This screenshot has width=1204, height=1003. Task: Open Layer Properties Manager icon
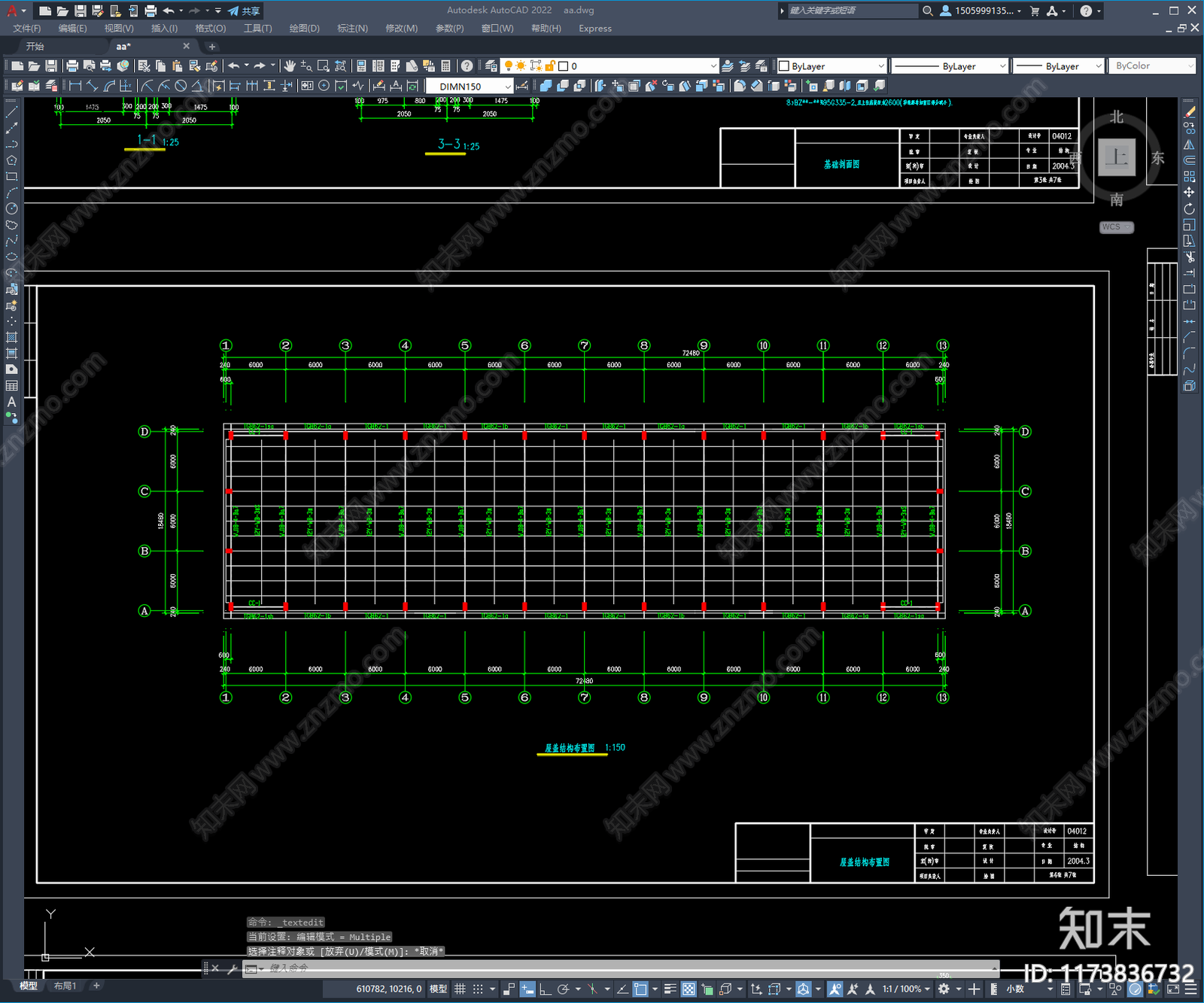(491, 66)
